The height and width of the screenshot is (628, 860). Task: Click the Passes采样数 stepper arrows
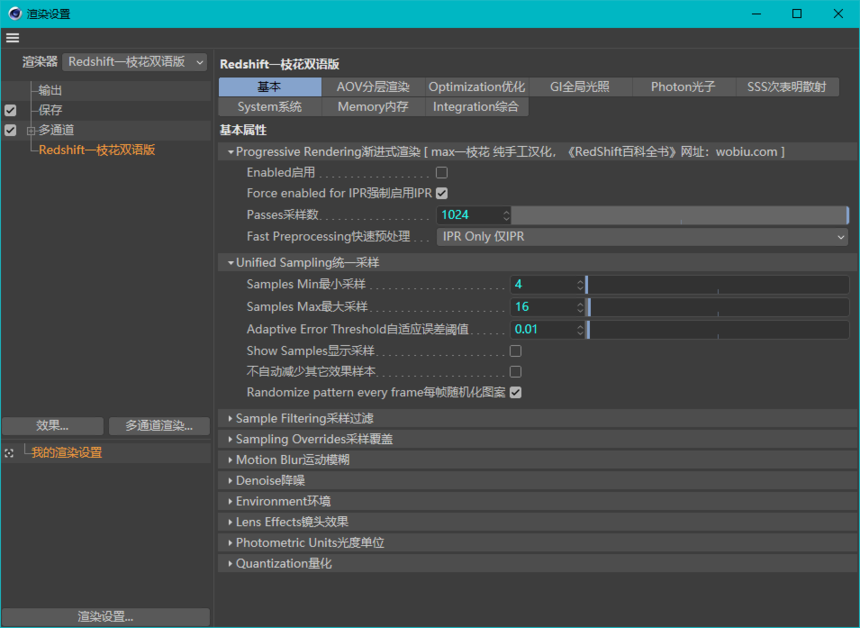pyautogui.click(x=506, y=215)
